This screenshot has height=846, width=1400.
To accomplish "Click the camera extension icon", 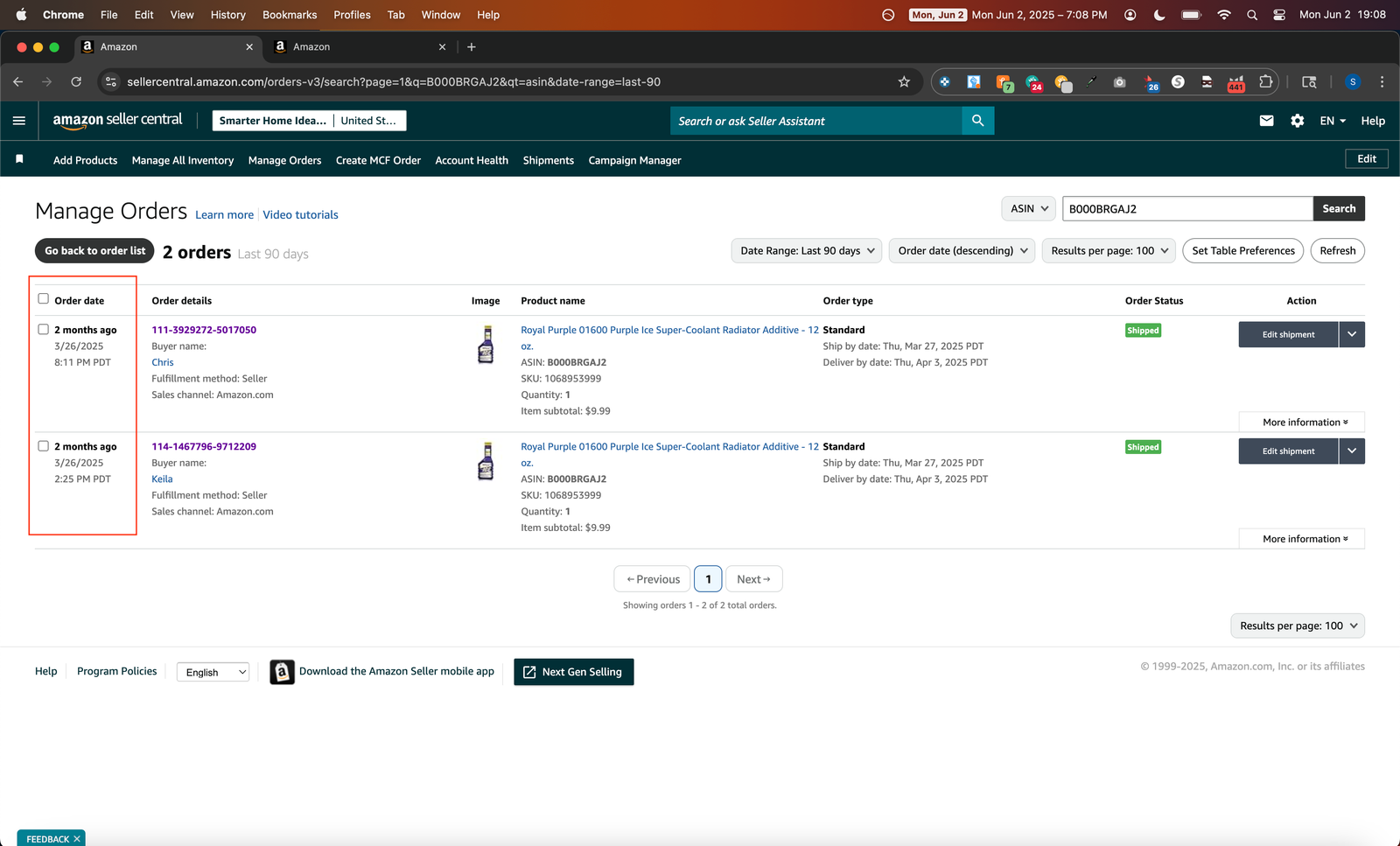I will pos(1119,81).
